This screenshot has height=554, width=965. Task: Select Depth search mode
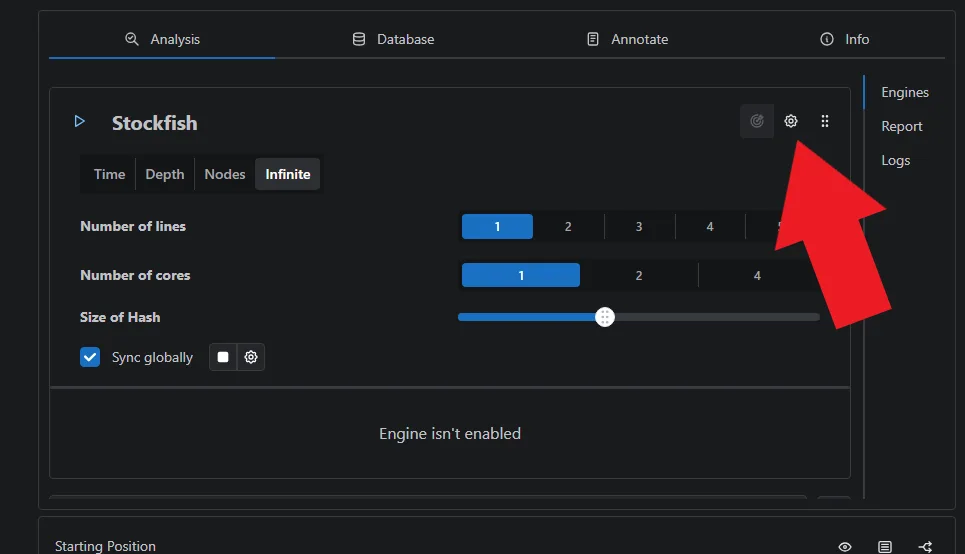tap(165, 174)
